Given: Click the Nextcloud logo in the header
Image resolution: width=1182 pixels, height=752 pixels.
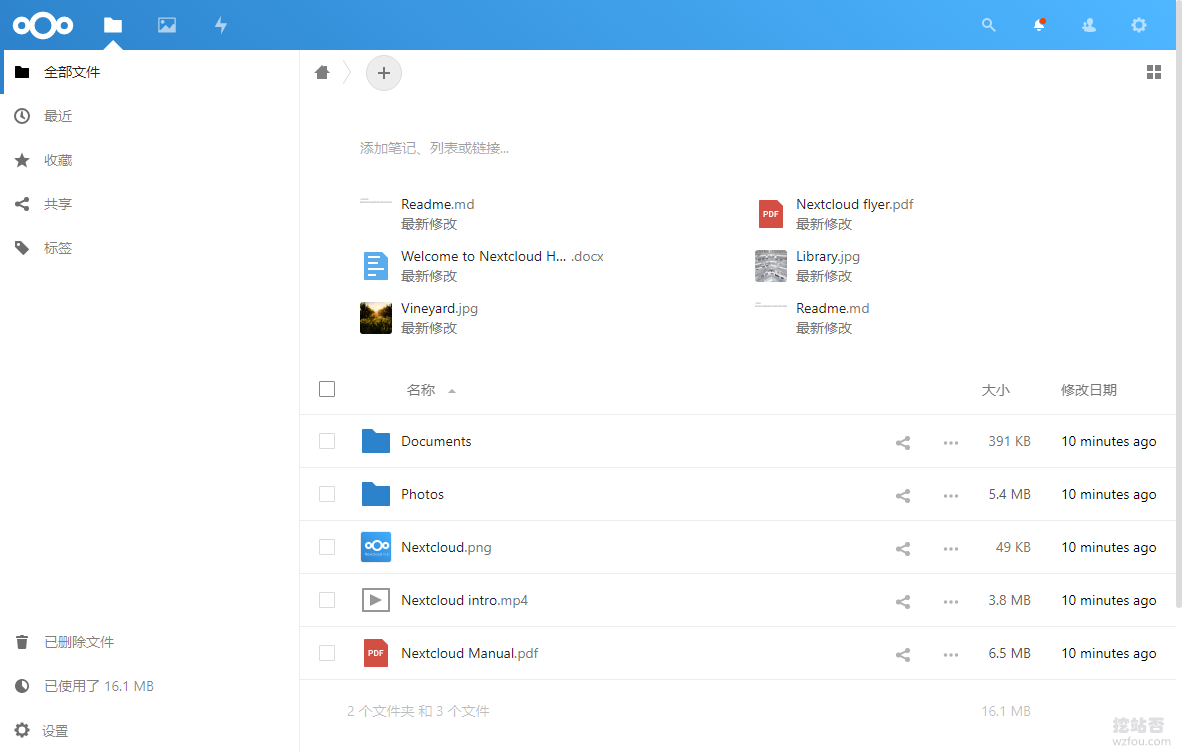Looking at the screenshot, I should pos(43,25).
